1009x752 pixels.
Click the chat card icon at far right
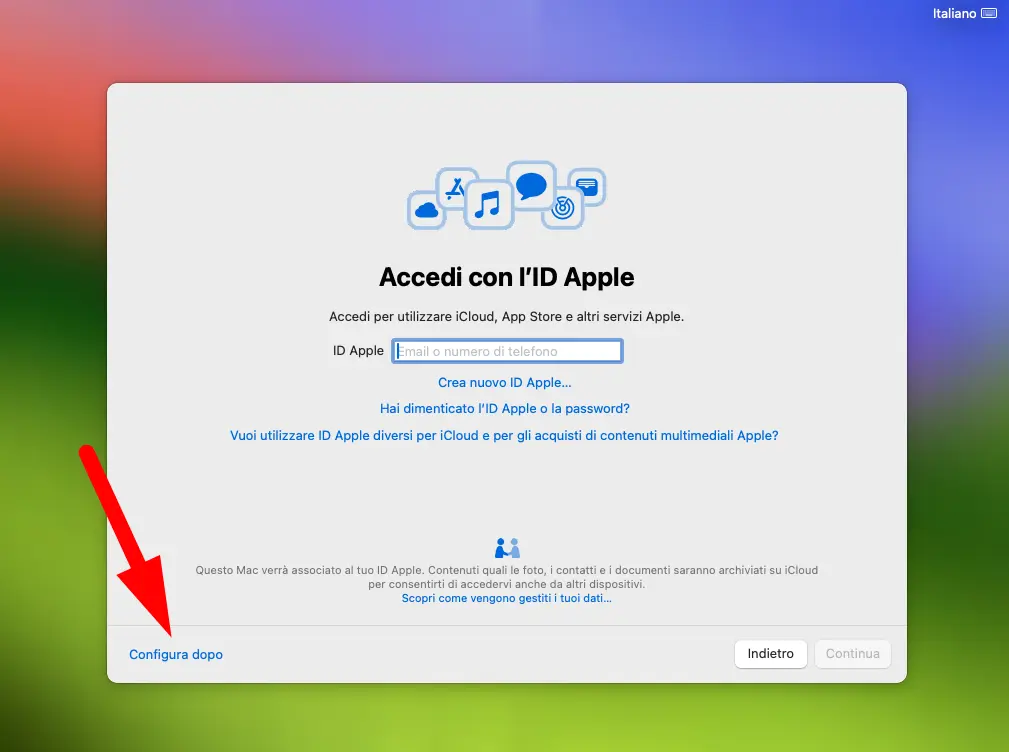[586, 187]
